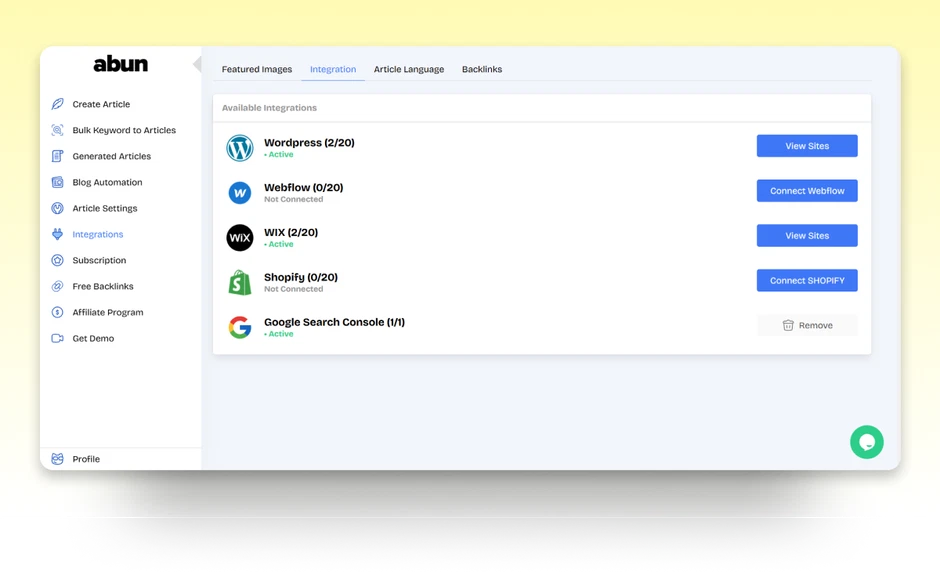Click the Shopify bag icon
940x576 pixels.
(x=240, y=283)
